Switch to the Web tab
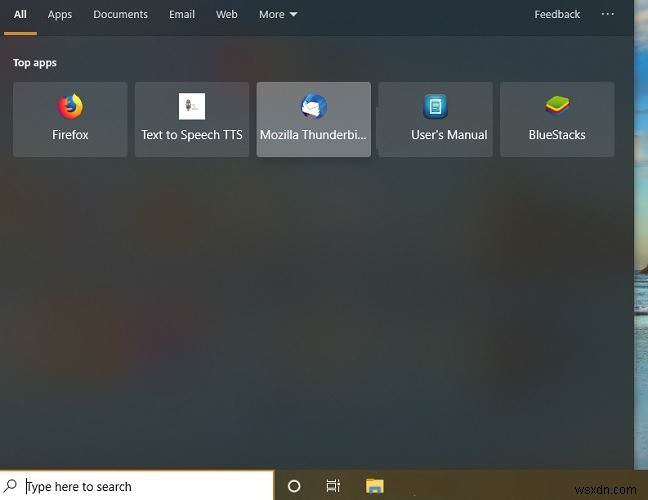Screen dimensions: 648x500 coord(226,14)
